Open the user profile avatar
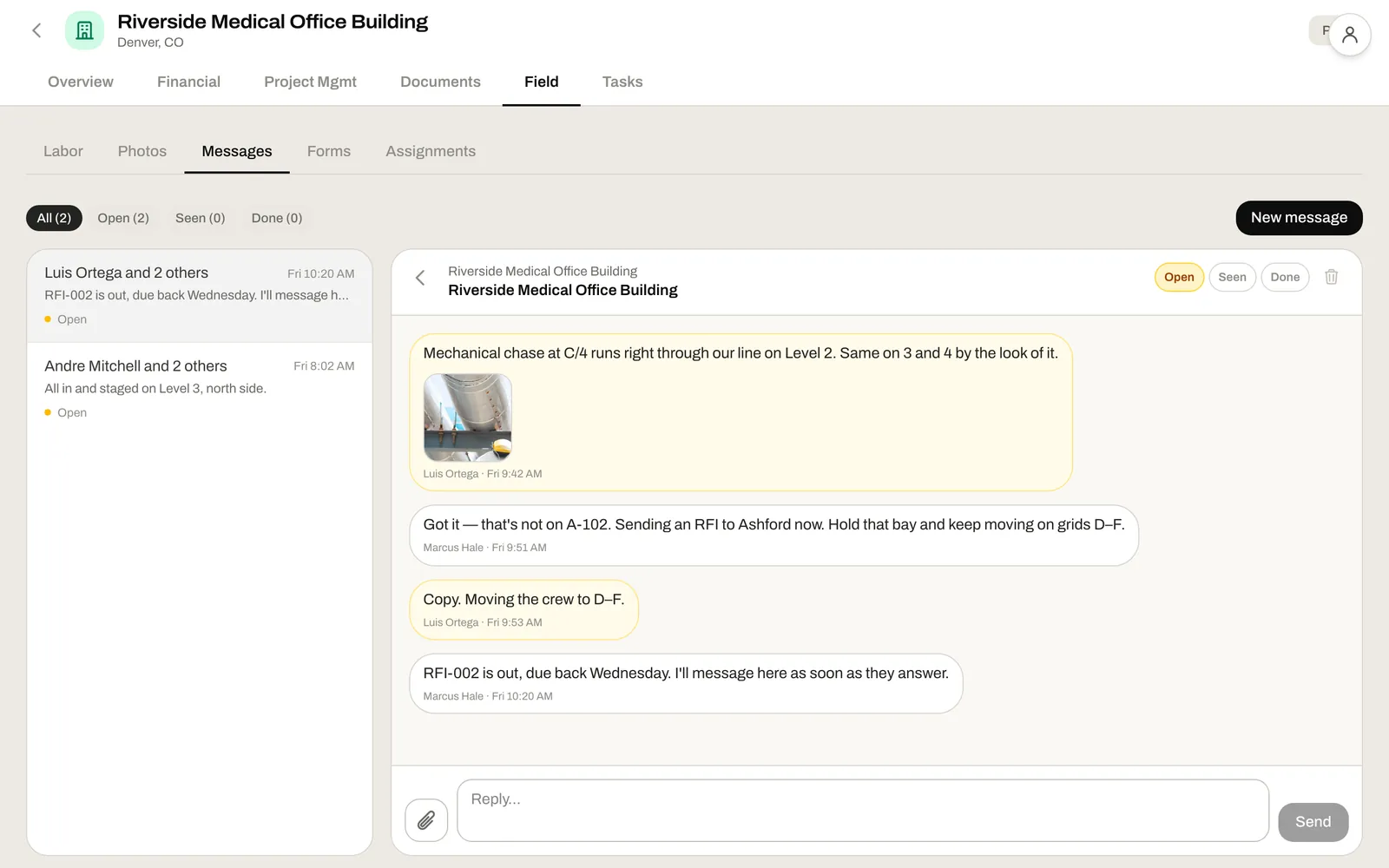1389x868 pixels. [x=1349, y=35]
